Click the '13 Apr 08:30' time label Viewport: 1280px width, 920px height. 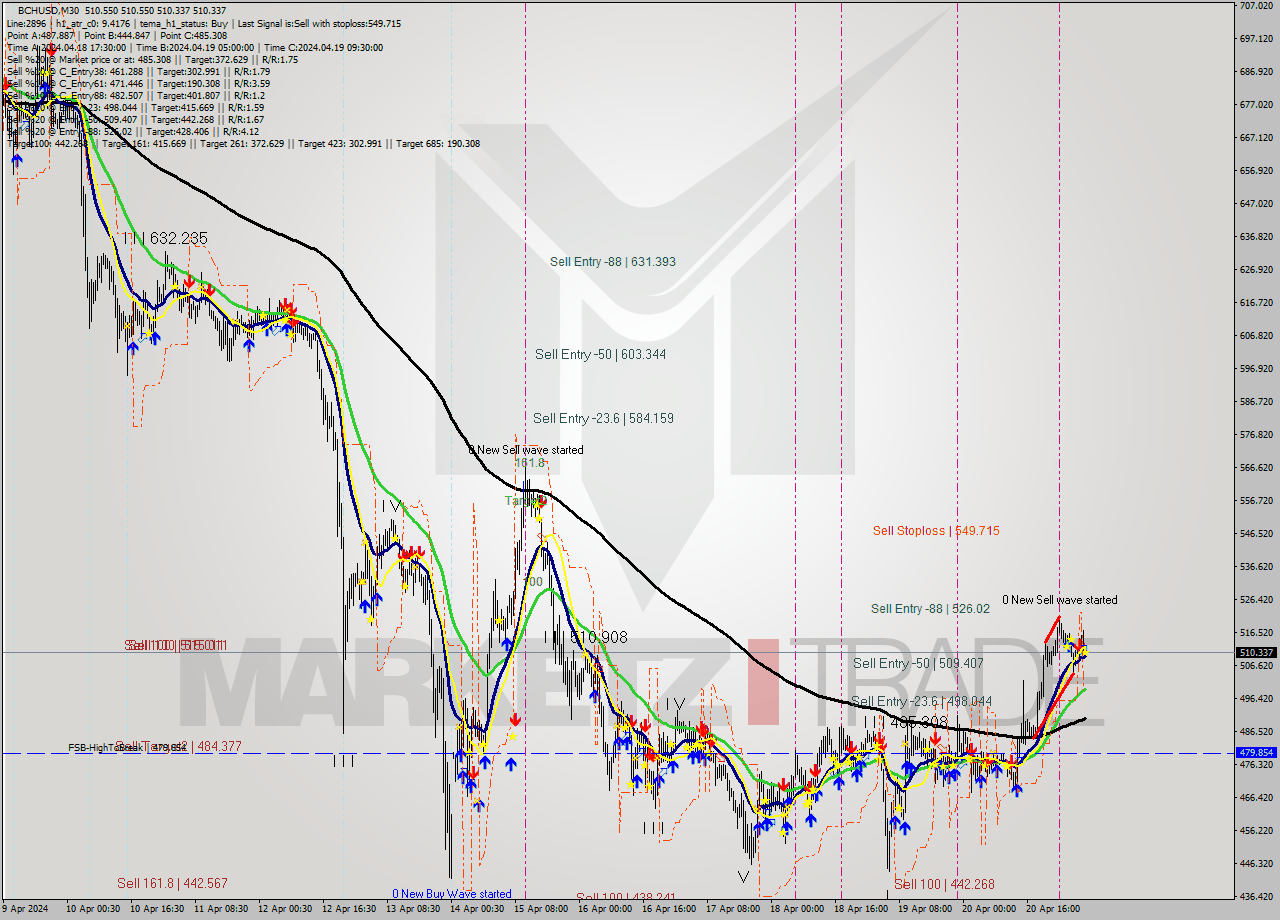[x=413, y=909]
